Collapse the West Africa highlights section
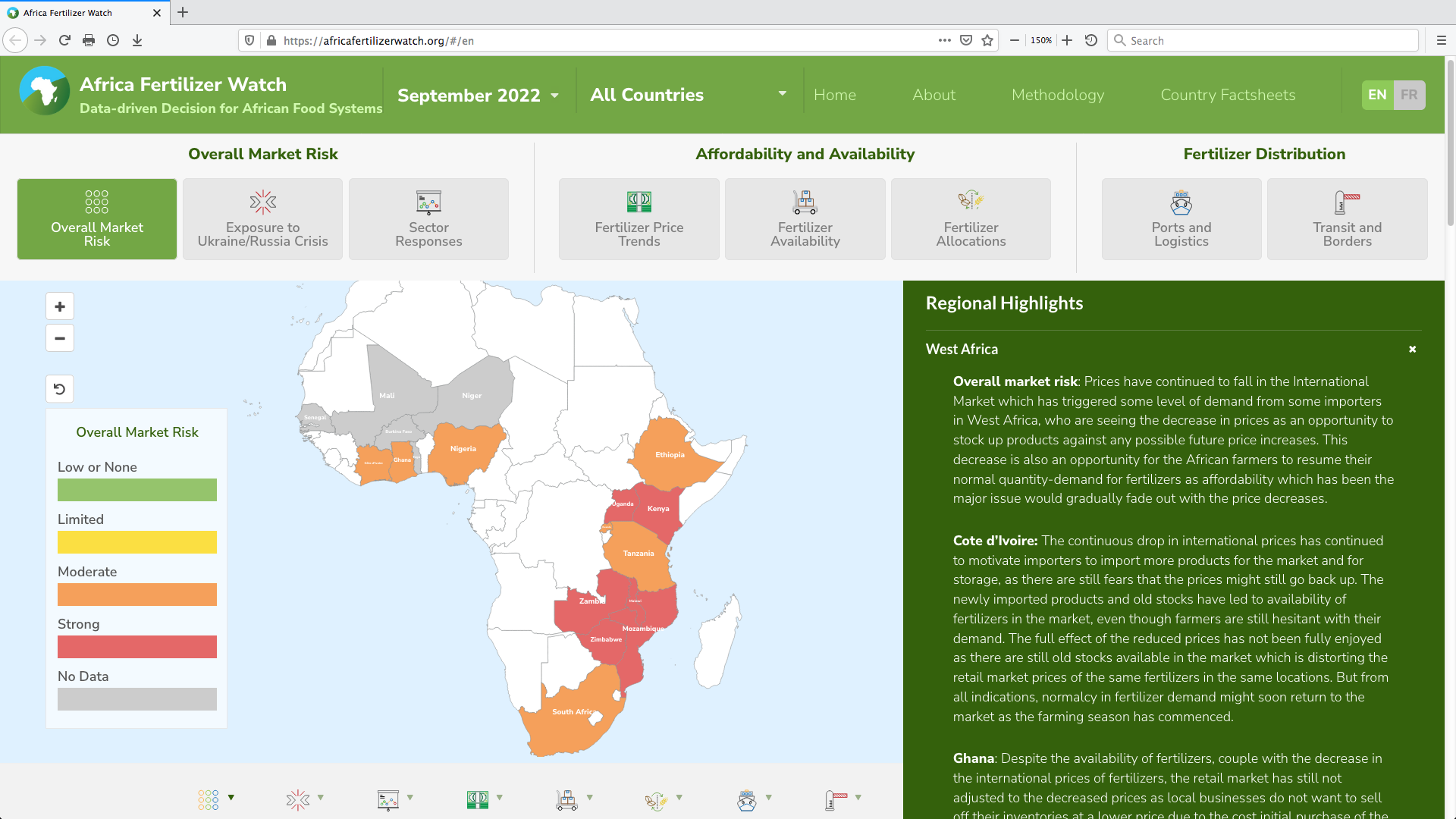 coord(1412,350)
